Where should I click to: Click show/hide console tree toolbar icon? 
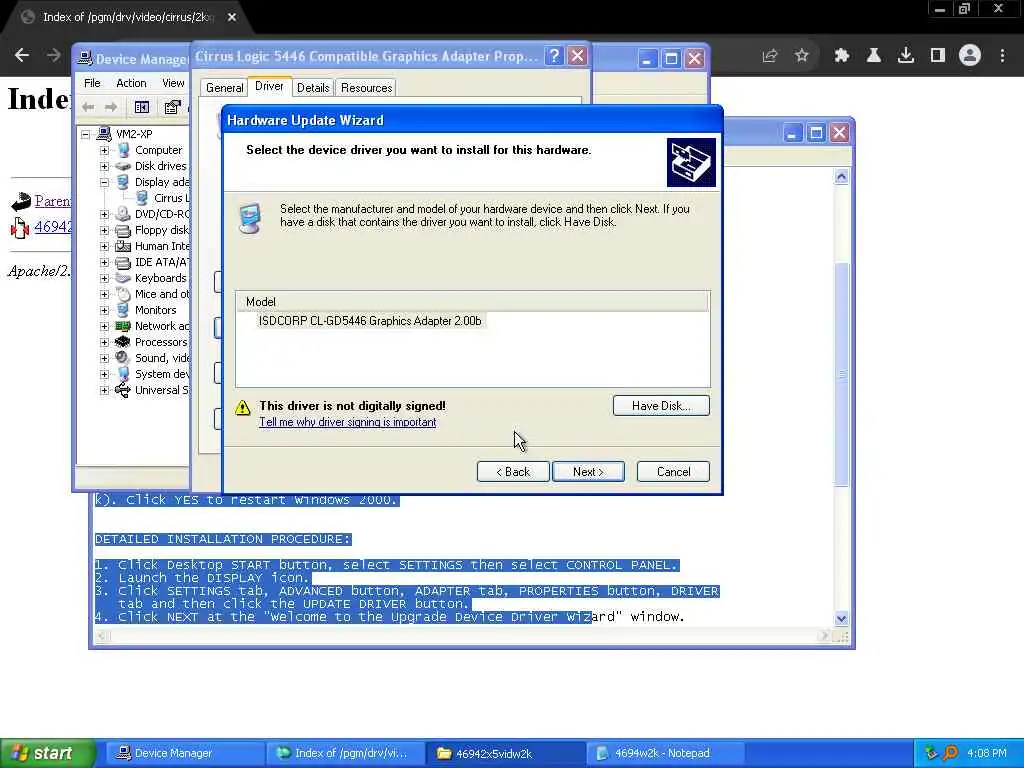(x=142, y=107)
